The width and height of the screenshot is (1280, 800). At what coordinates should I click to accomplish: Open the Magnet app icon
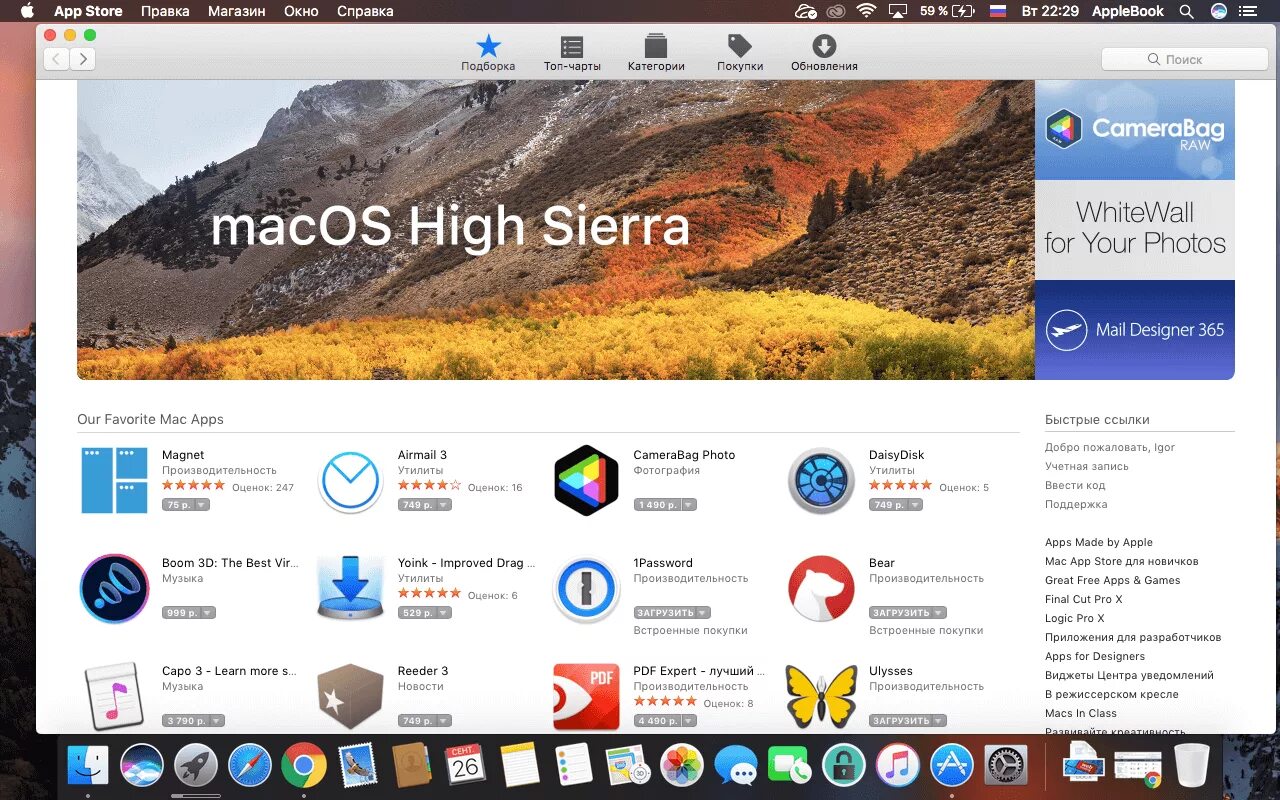114,480
